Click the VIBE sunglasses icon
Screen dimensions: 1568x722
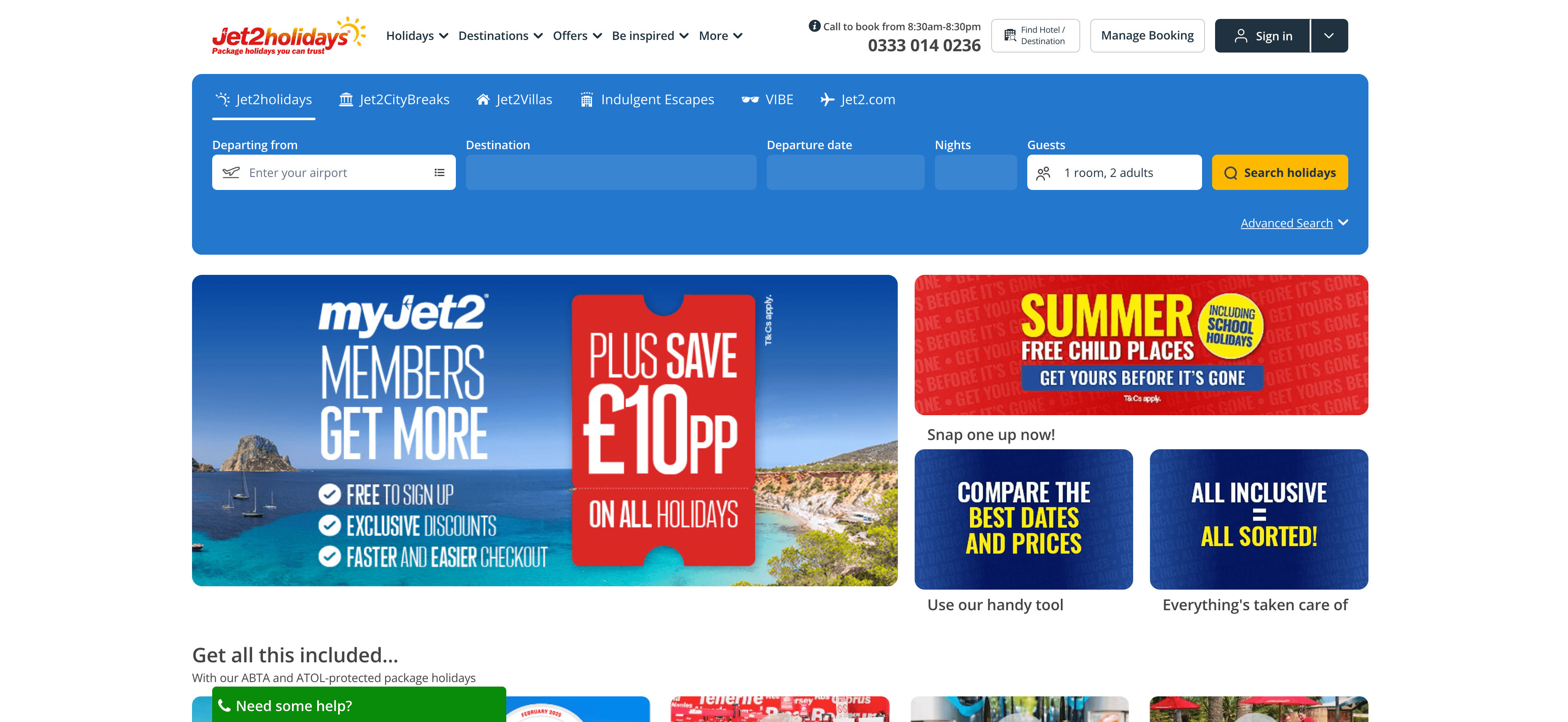click(749, 99)
